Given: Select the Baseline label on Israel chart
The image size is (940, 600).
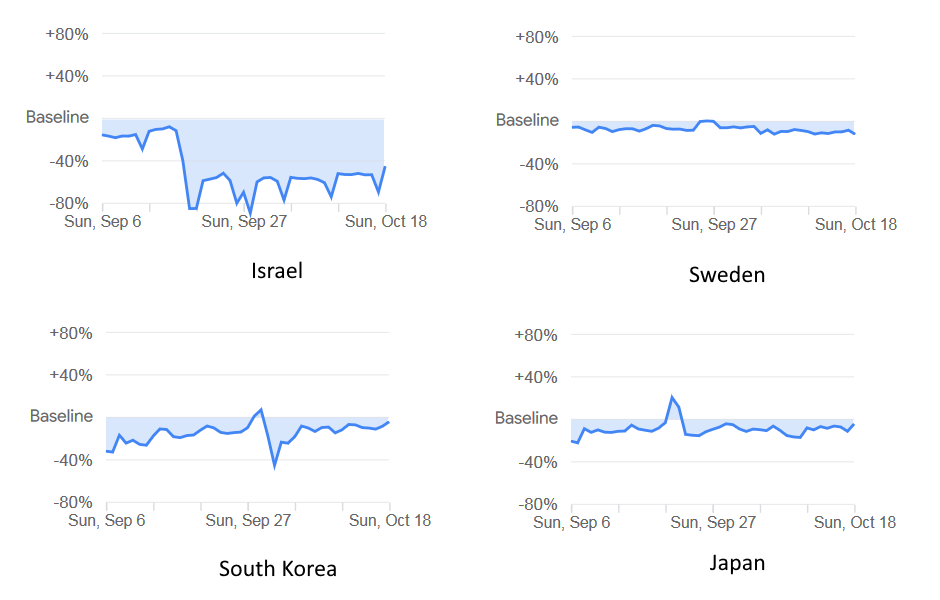Looking at the screenshot, I should click(57, 117).
